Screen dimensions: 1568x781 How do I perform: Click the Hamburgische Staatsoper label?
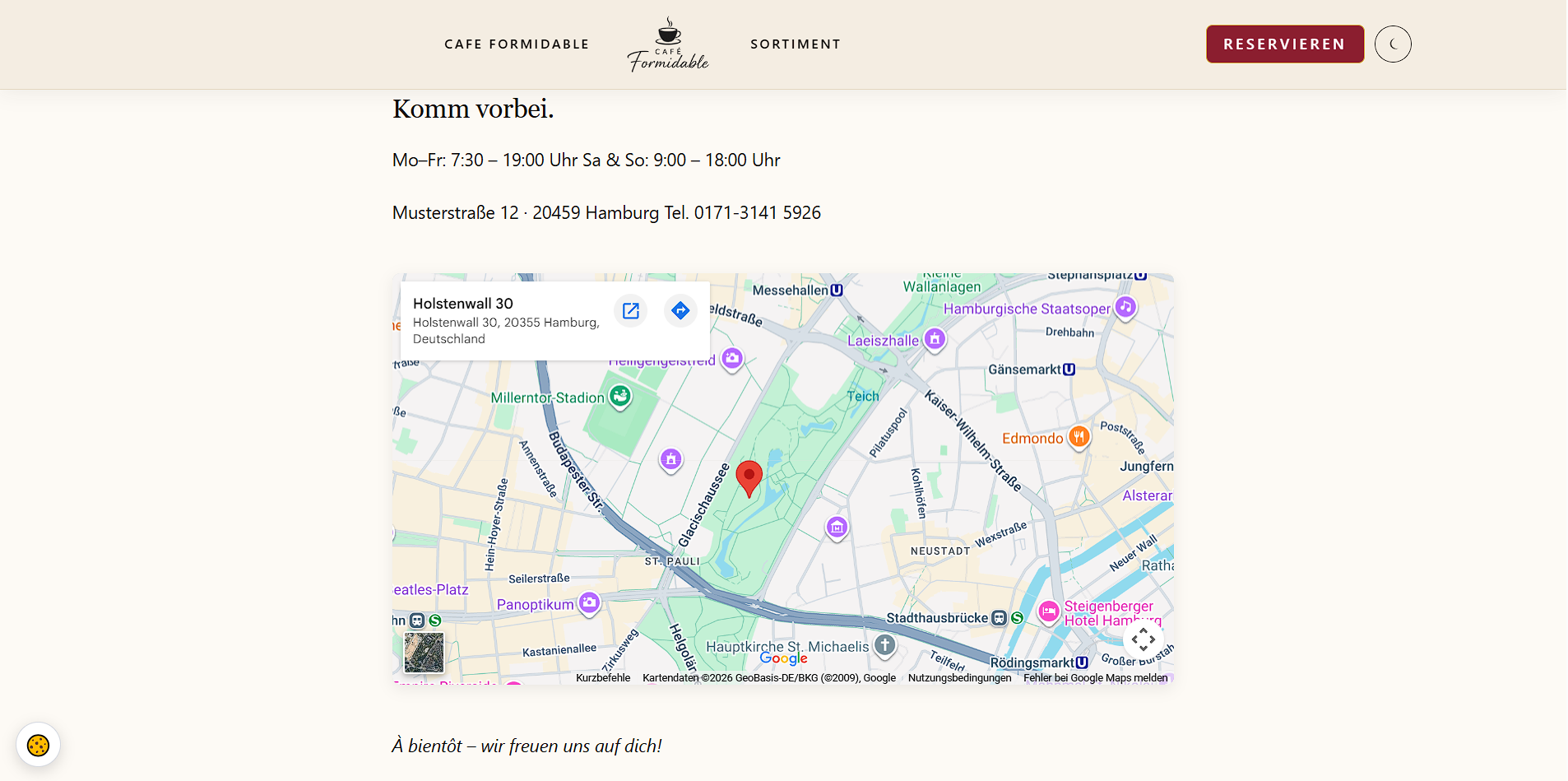1027,309
